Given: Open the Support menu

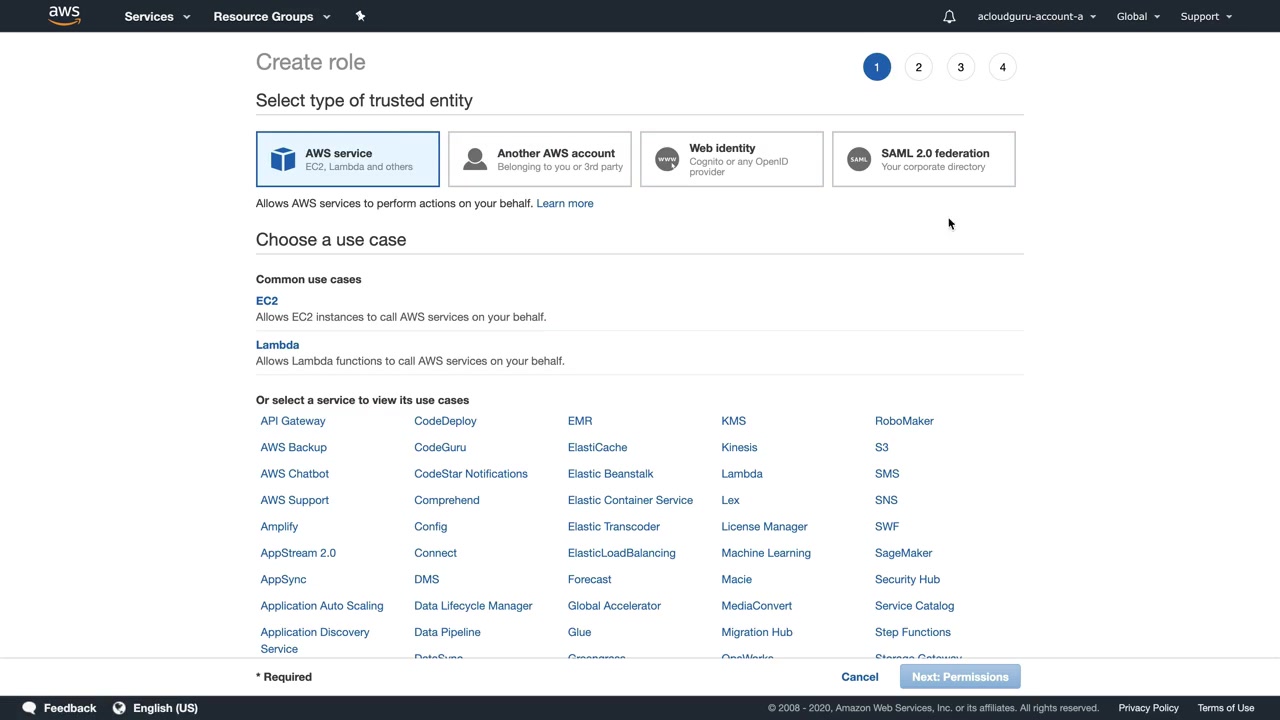Looking at the screenshot, I should tap(1206, 16).
